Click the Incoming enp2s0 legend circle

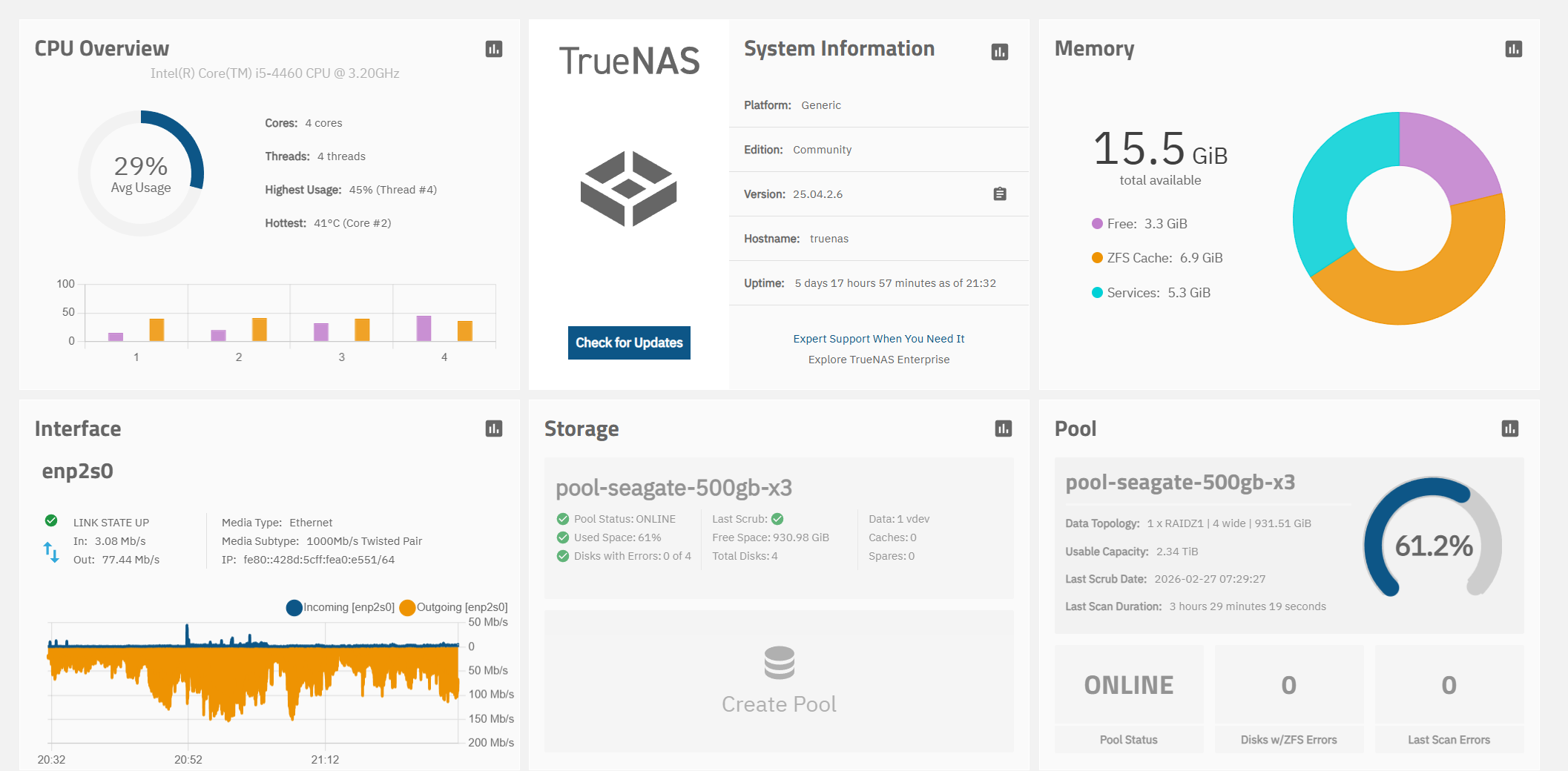294,608
